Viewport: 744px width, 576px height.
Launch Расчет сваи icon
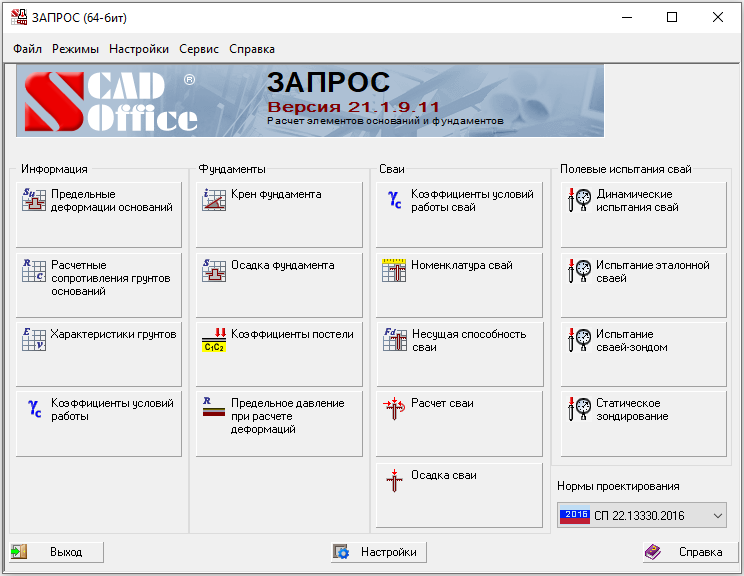coord(394,408)
